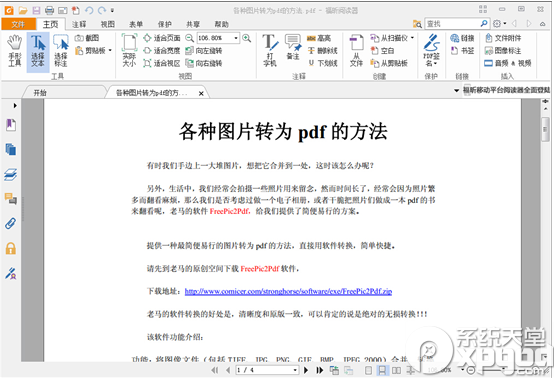Open the search settings gear dropdown

click(500, 24)
